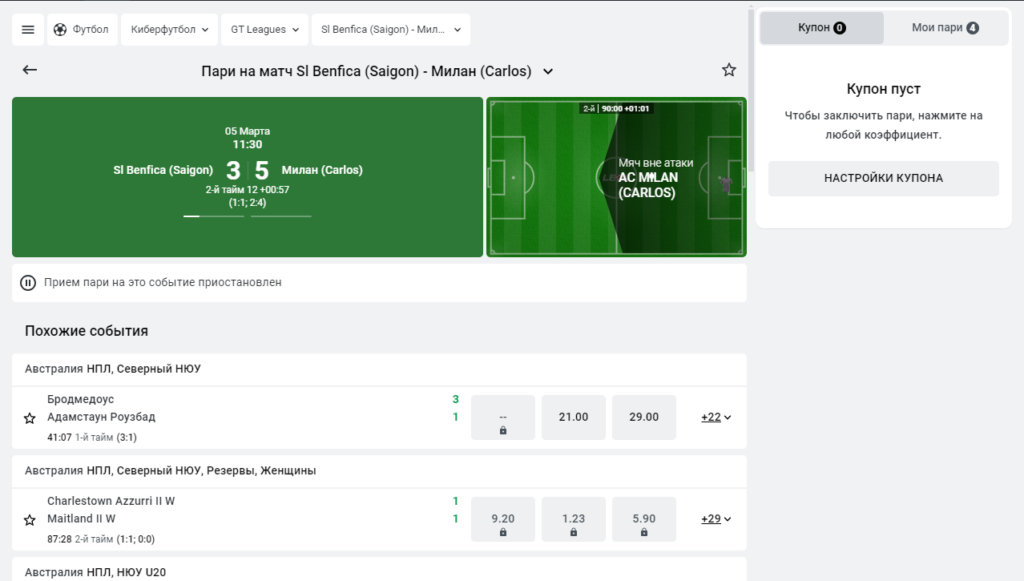Click locked 9.20 odds
1024x581 pixels.
point(503,519)
